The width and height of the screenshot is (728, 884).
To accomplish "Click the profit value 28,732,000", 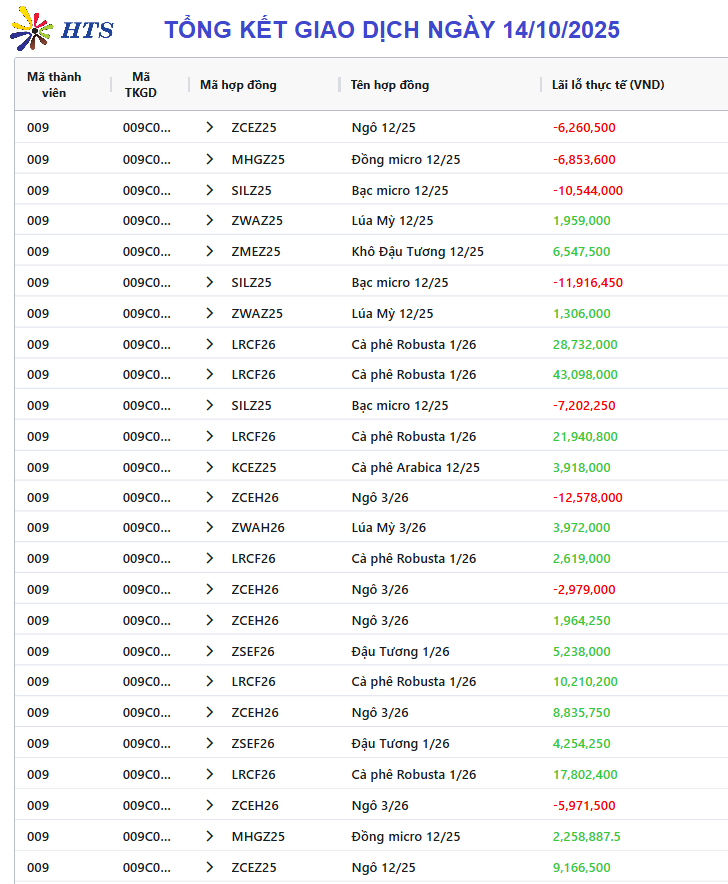I will click(x=584, y=344).
